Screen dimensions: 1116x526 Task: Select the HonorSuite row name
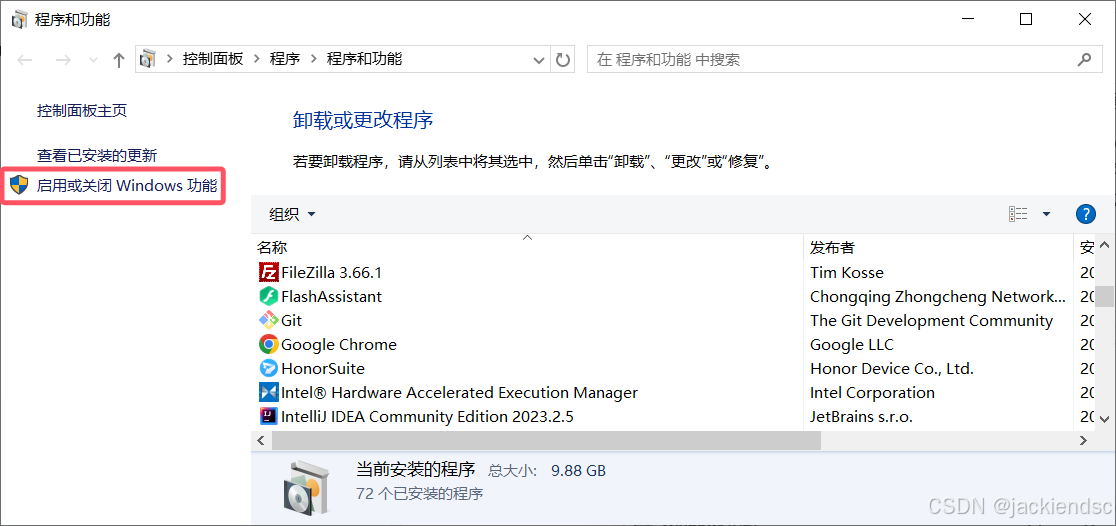click(323, 369)
